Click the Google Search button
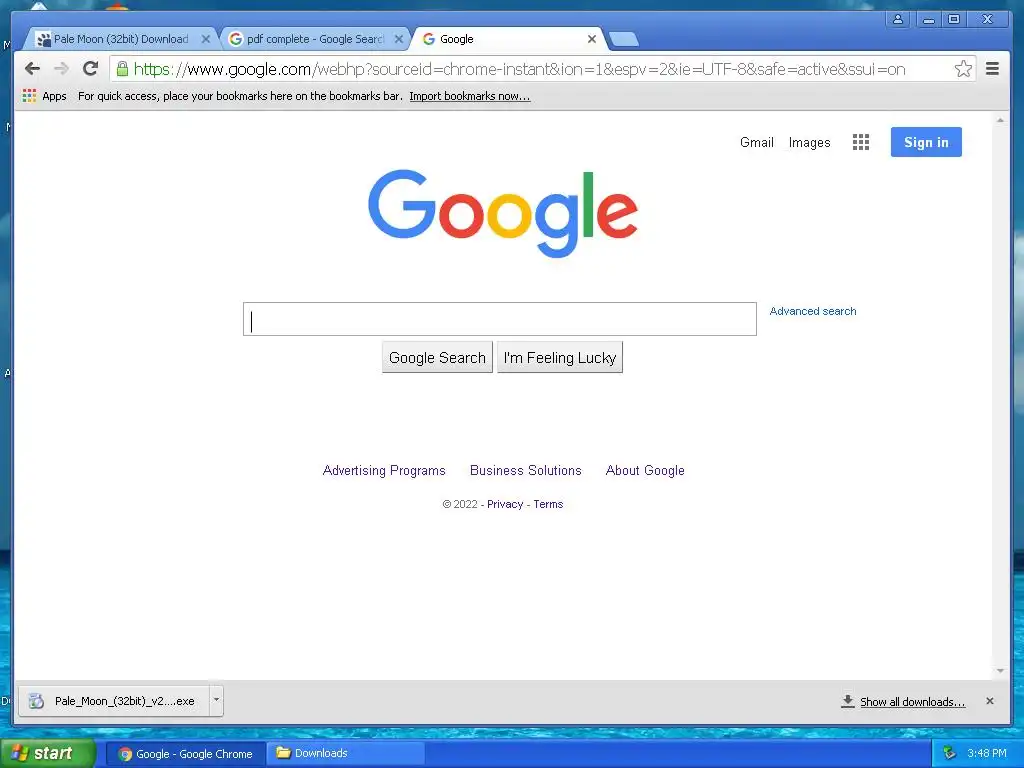 [x=437, y=357]
